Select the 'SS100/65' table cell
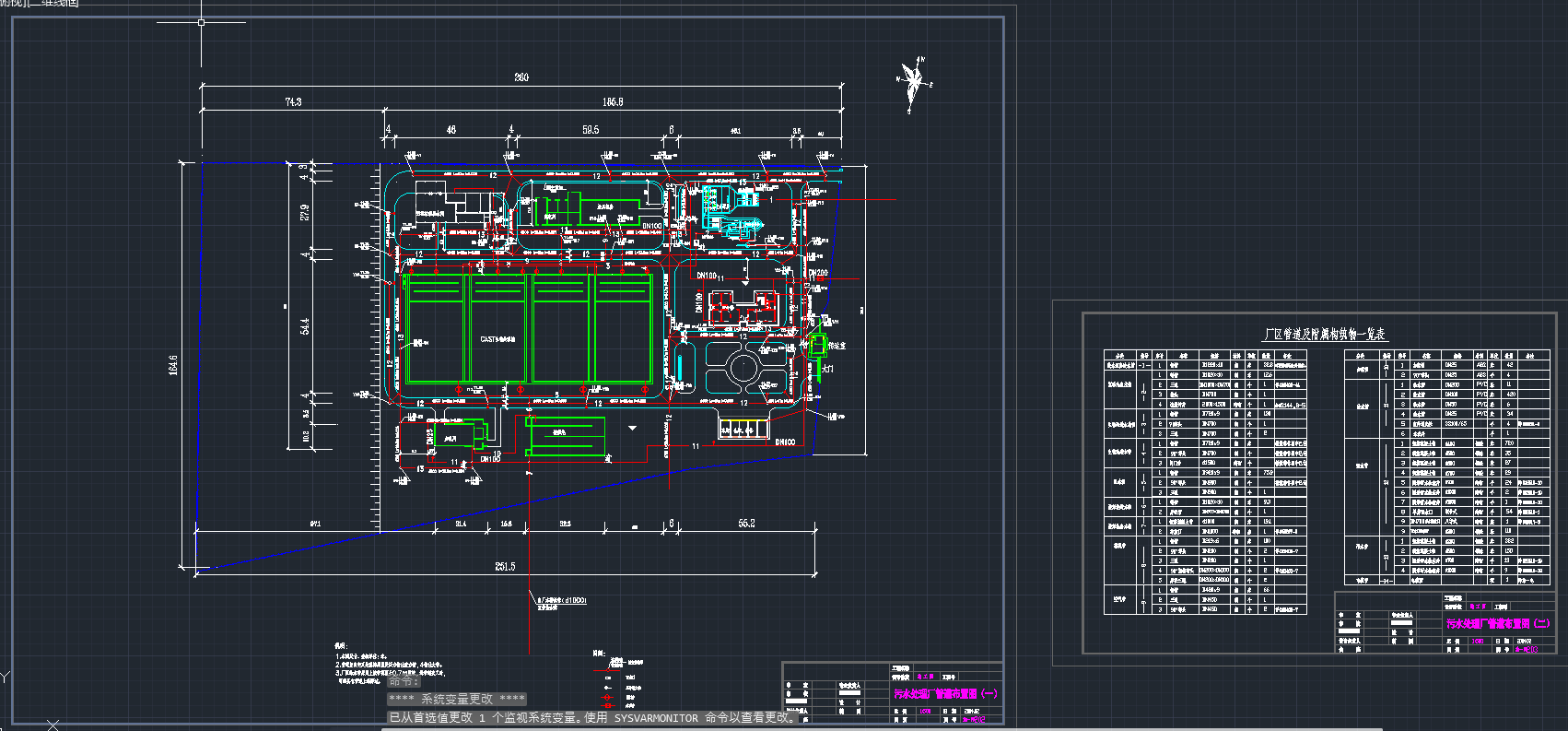 coord(1457,424)
